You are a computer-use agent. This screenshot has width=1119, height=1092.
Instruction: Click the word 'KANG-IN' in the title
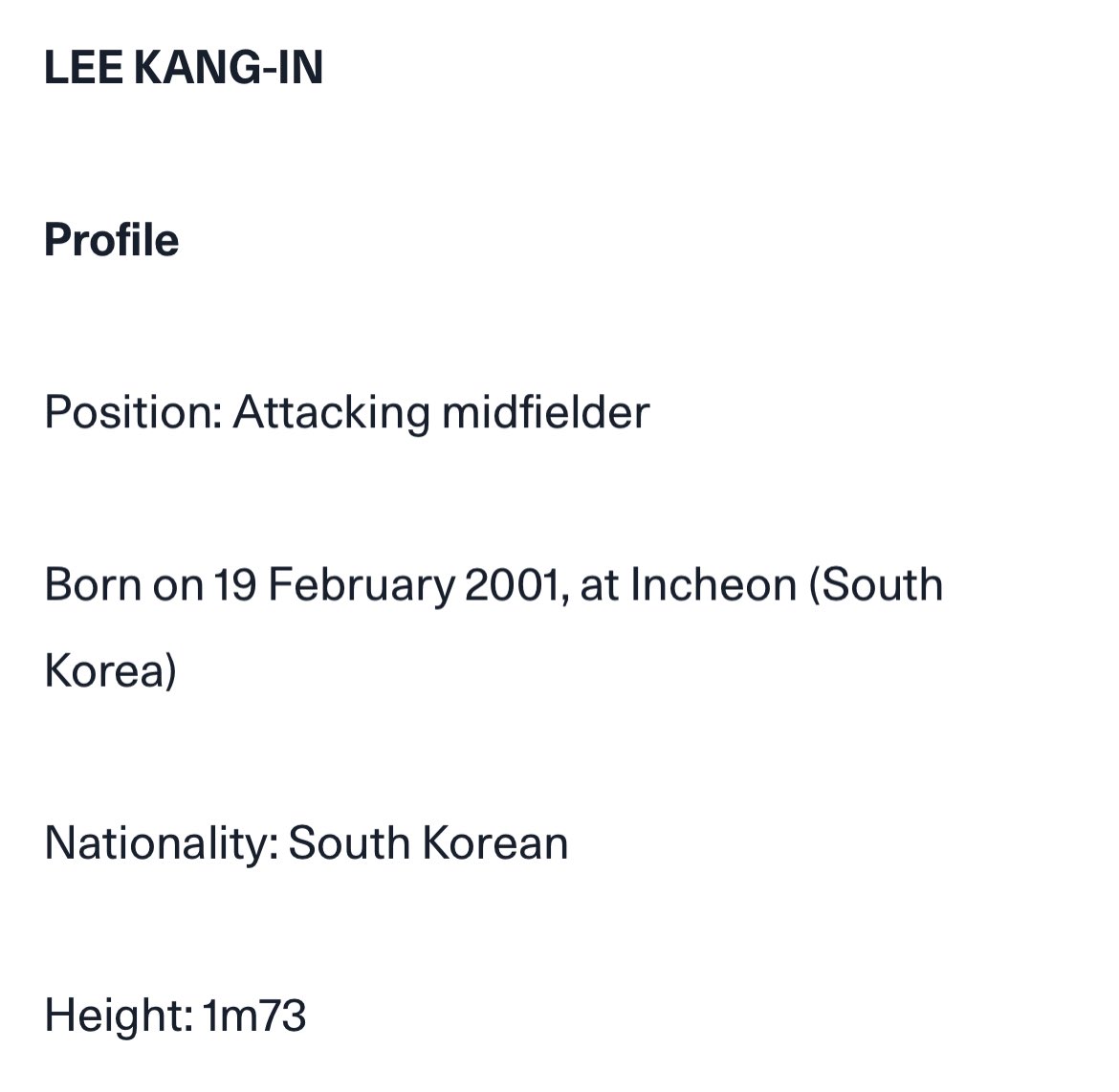click(229, 68)
